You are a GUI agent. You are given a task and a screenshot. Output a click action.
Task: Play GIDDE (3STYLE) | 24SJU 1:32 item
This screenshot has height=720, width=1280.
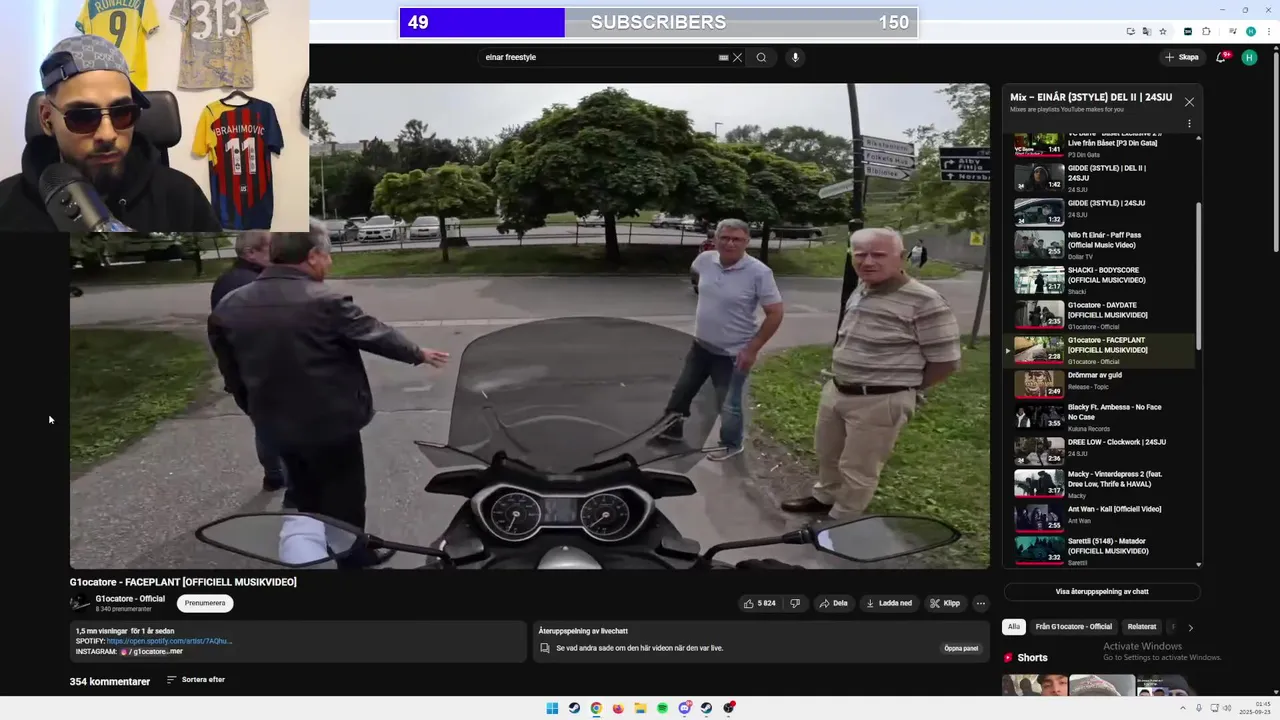click(1104, 211)
